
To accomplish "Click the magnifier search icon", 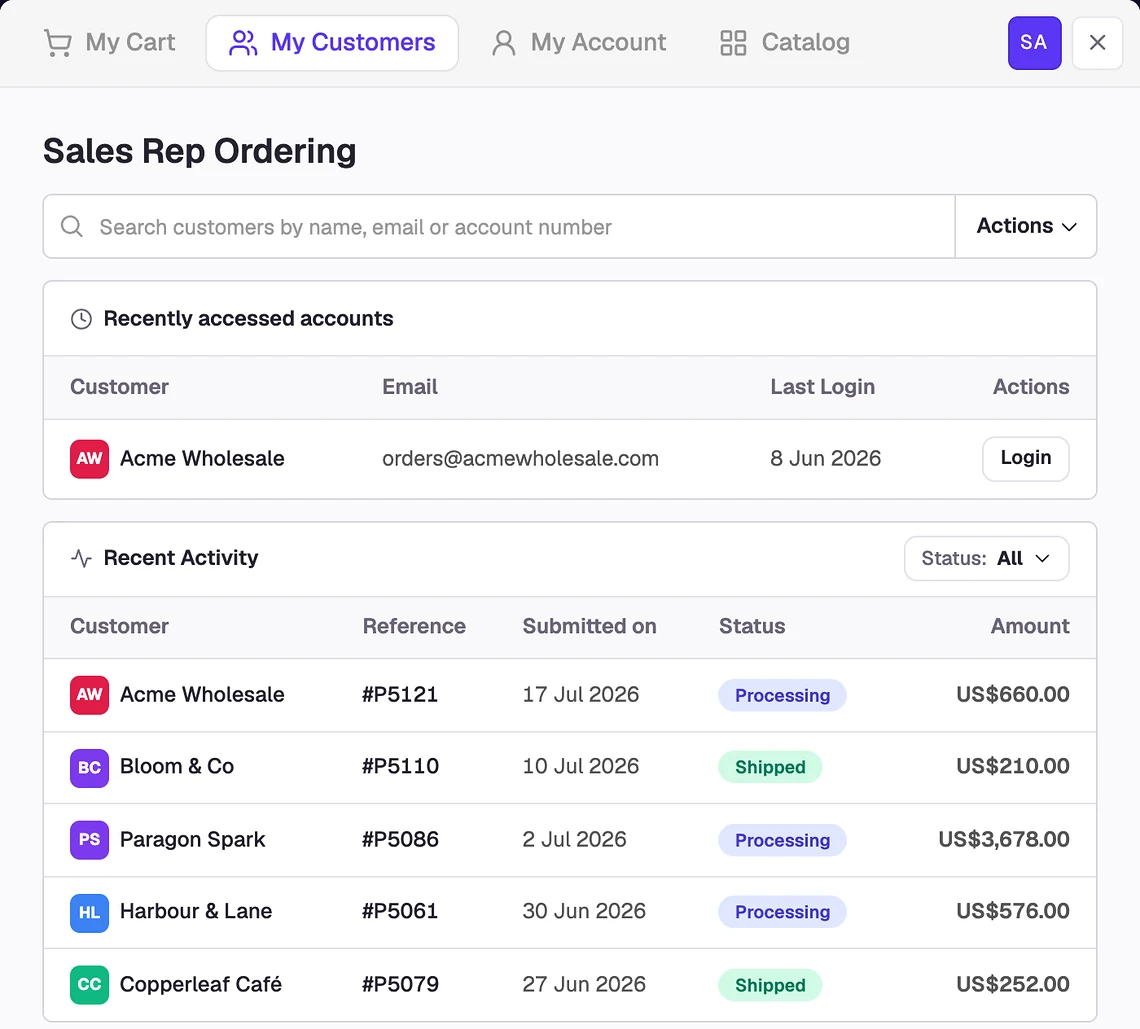I will point(71,227).
